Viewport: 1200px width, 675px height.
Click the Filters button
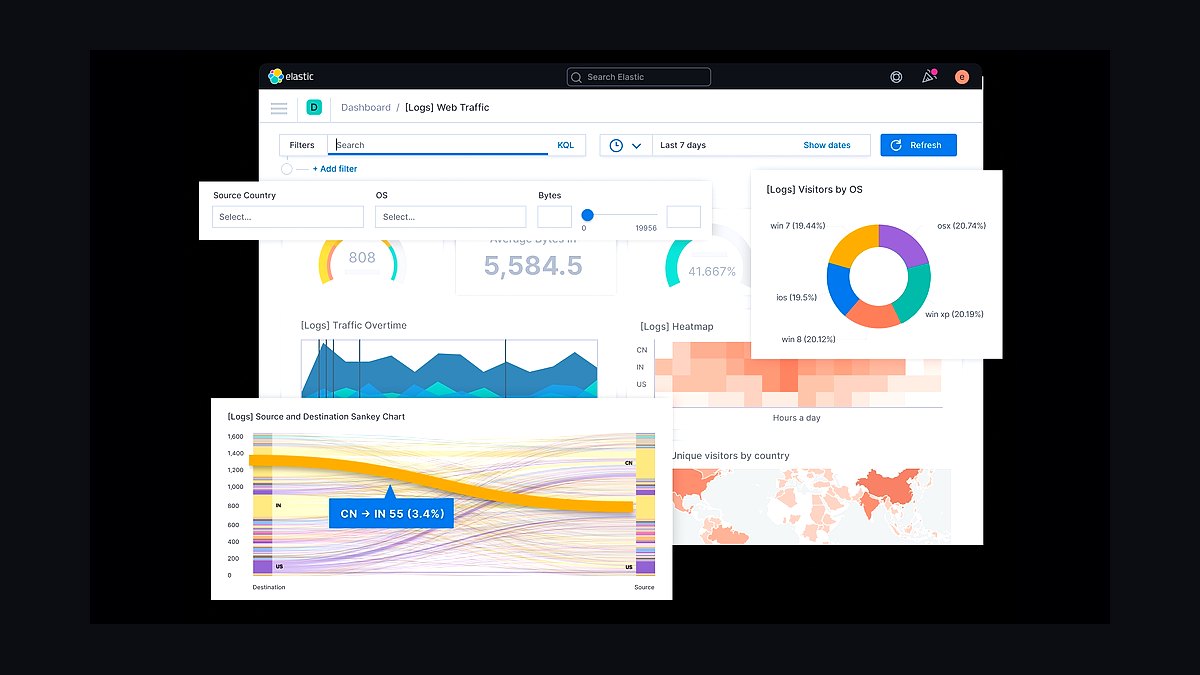click(302, 145)
